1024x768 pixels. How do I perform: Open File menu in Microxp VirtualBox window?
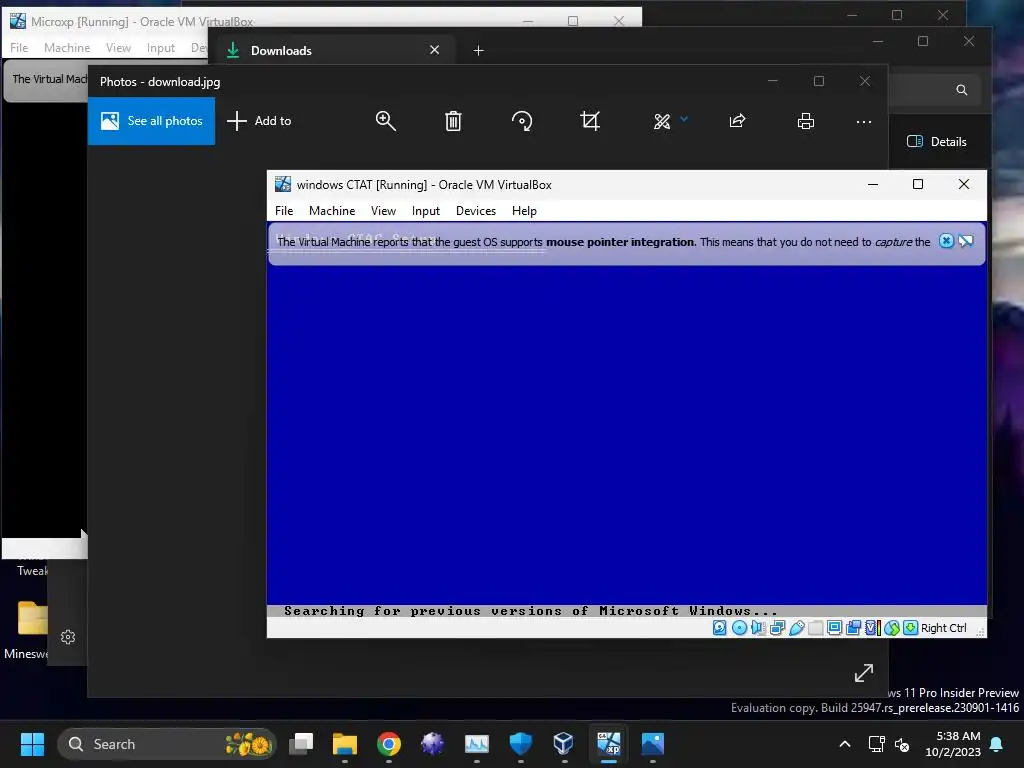19,48
